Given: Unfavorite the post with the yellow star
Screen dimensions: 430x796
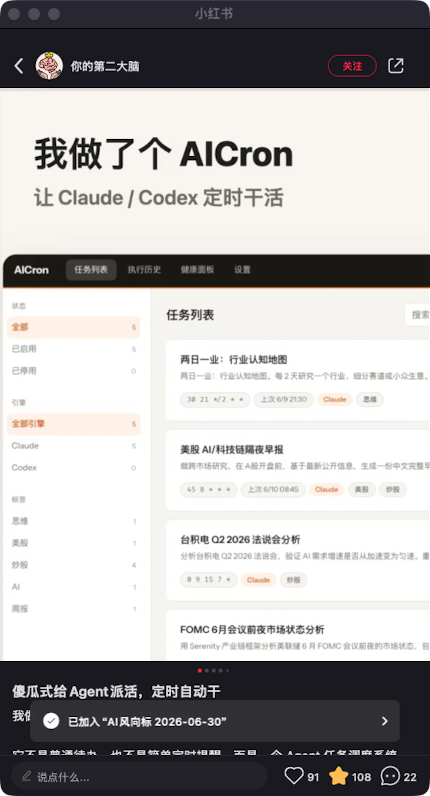Looking at the screenshot, I should click(339, 776).
